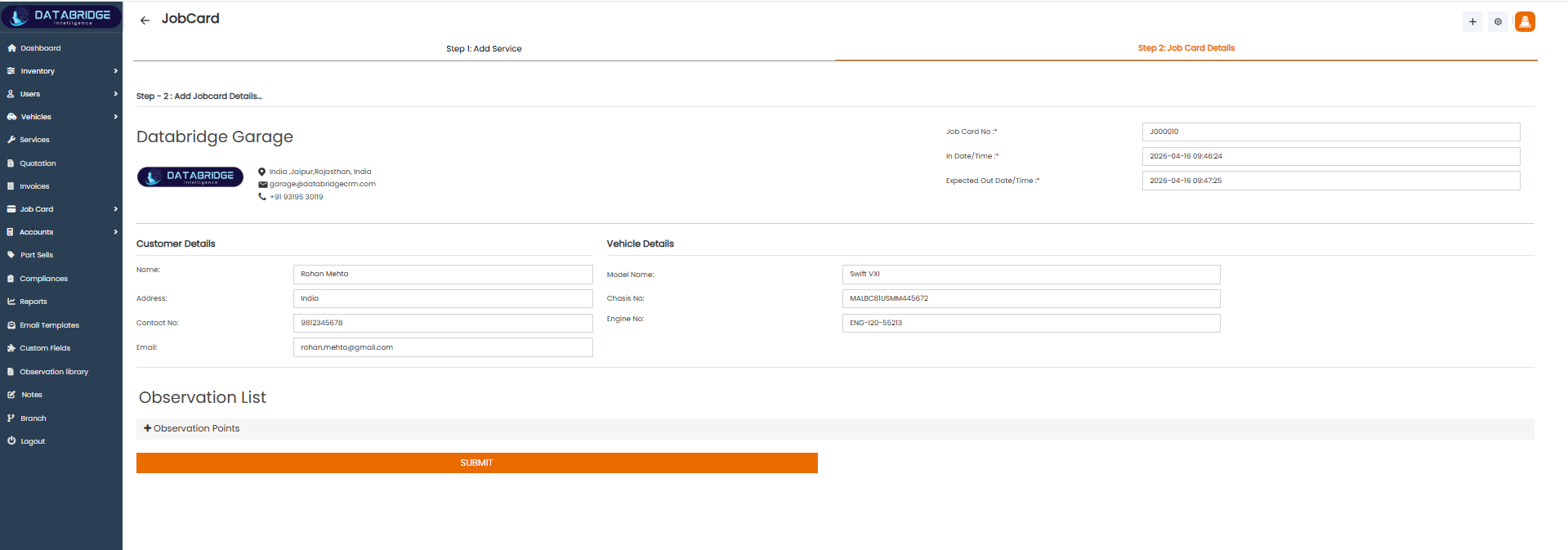Viewport: 1568px width, 550px height.
Task: Click the Job Card No input field
Action: [x=1331, y=132]
